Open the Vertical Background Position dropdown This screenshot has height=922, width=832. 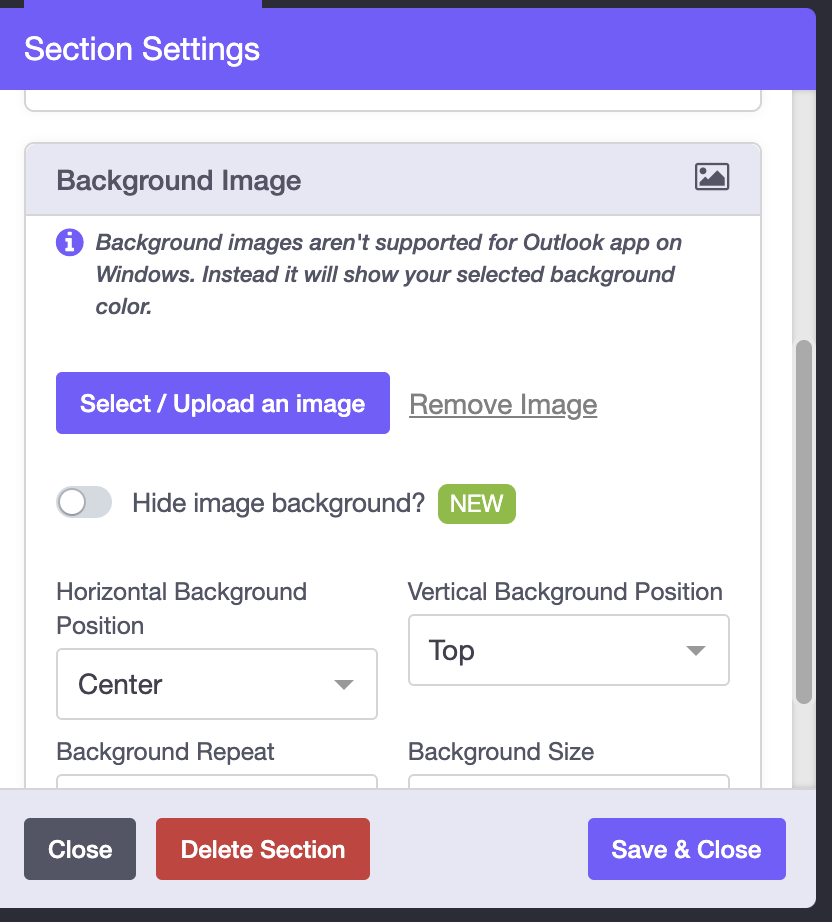tap(568, 650)
